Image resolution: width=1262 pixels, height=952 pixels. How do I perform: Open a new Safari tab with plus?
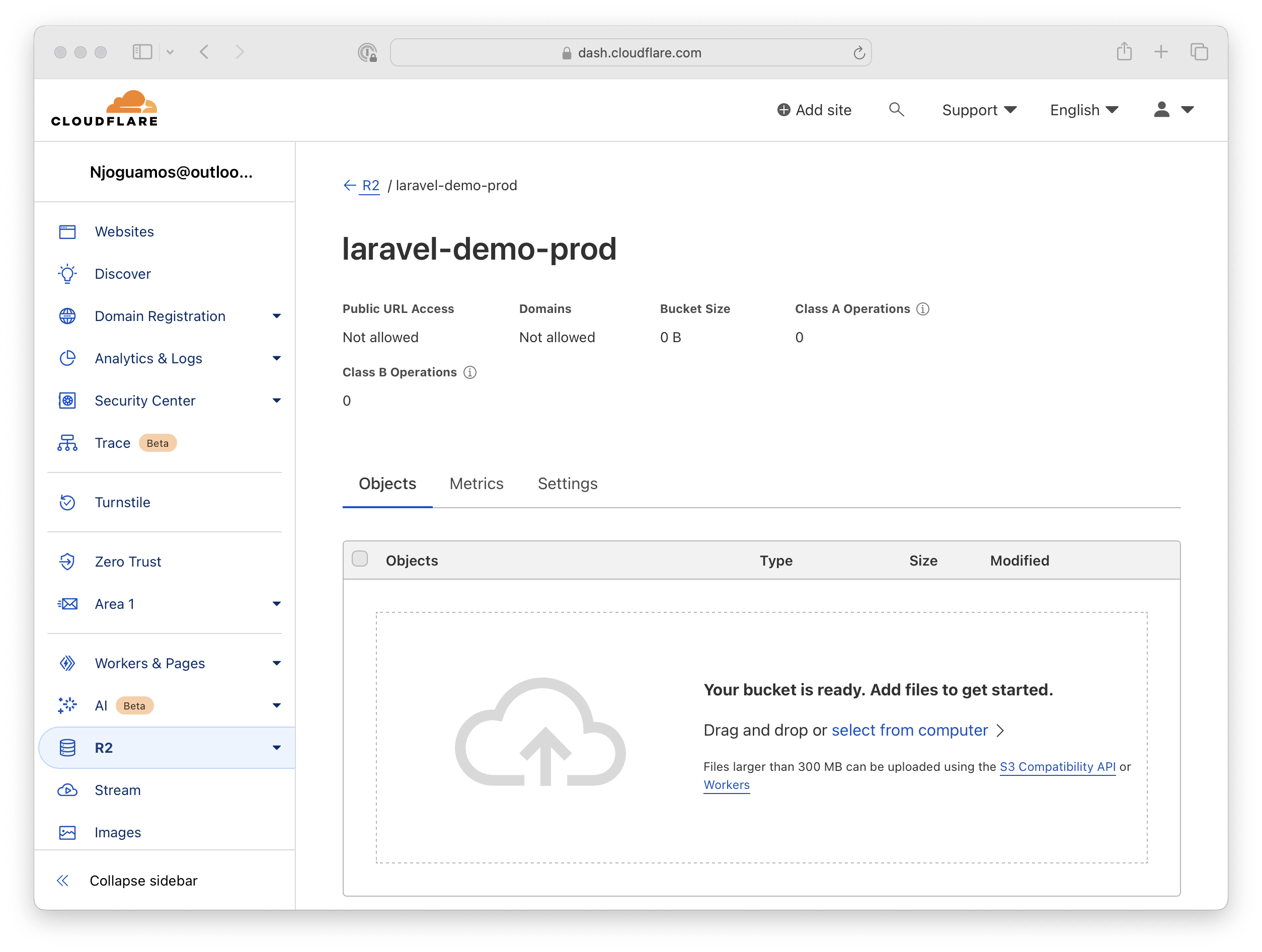1160,52
